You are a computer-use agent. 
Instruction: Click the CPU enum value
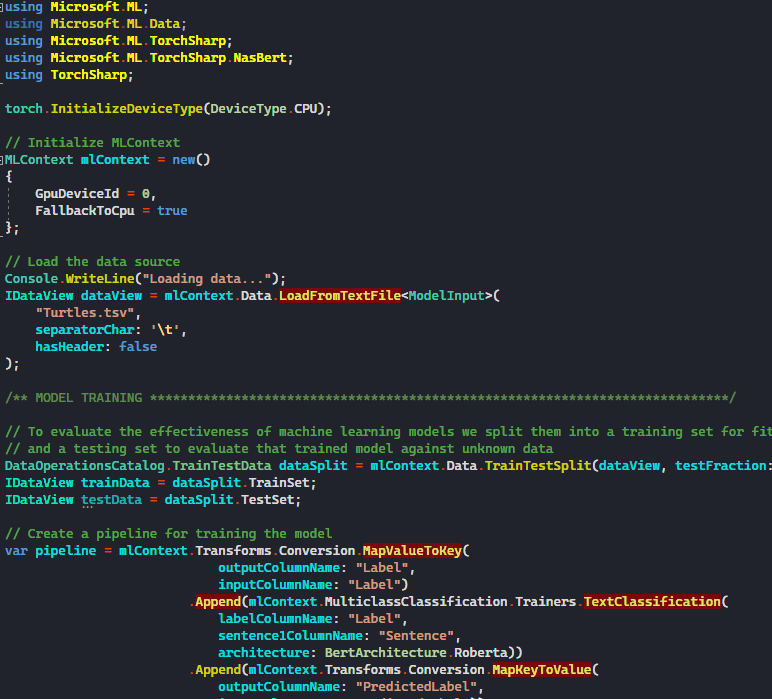point(306,109)
